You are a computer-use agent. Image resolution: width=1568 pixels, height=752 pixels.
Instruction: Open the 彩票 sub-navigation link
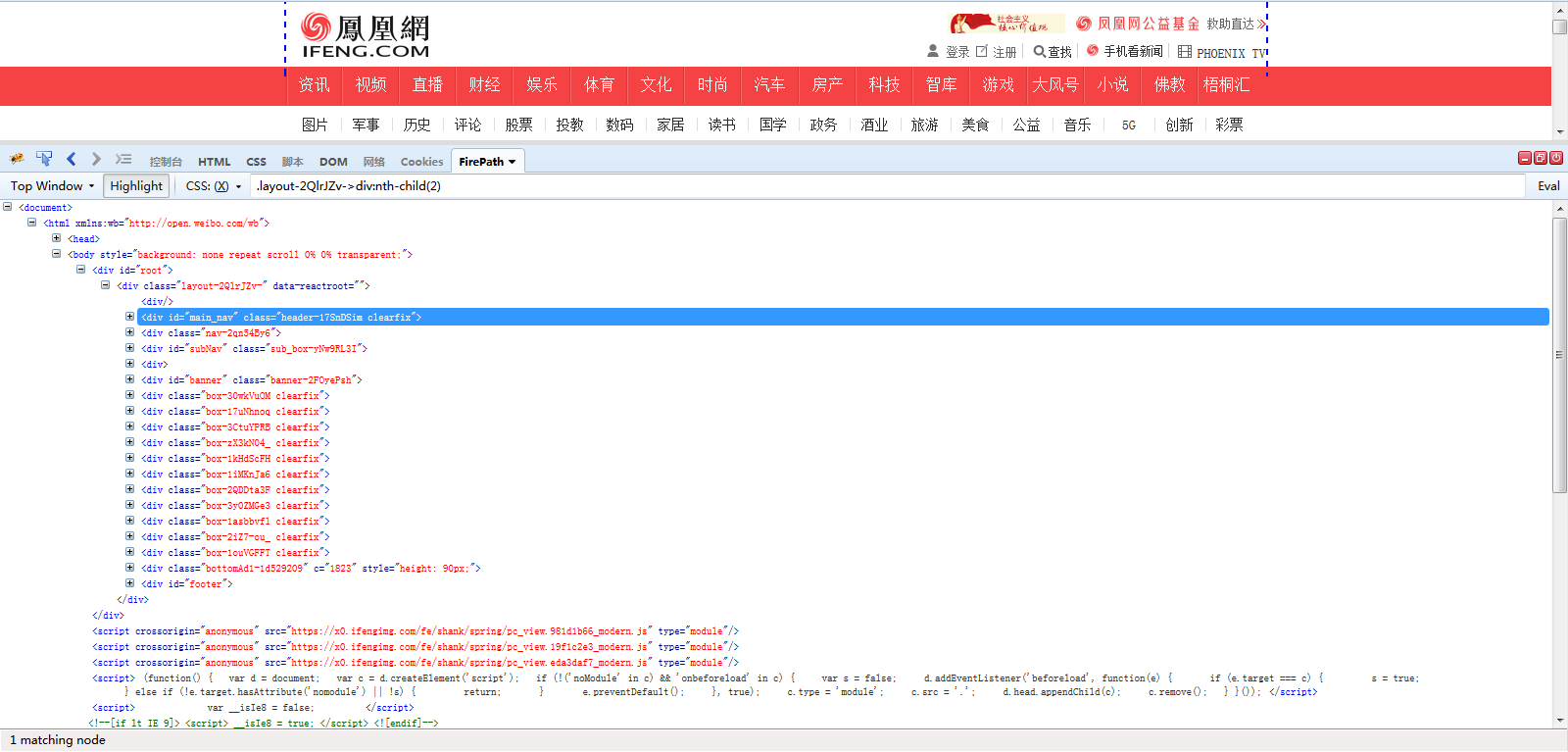[x=1229, y=125]
